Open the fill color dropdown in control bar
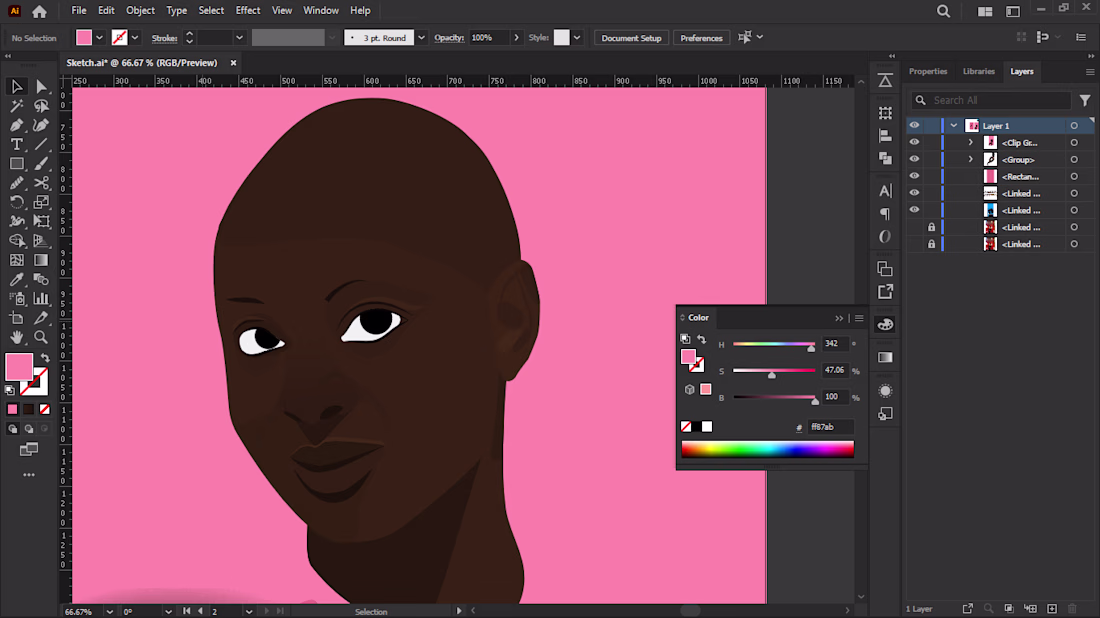The width and height of the screenshot is (1100, 618). tap(100, 38)
